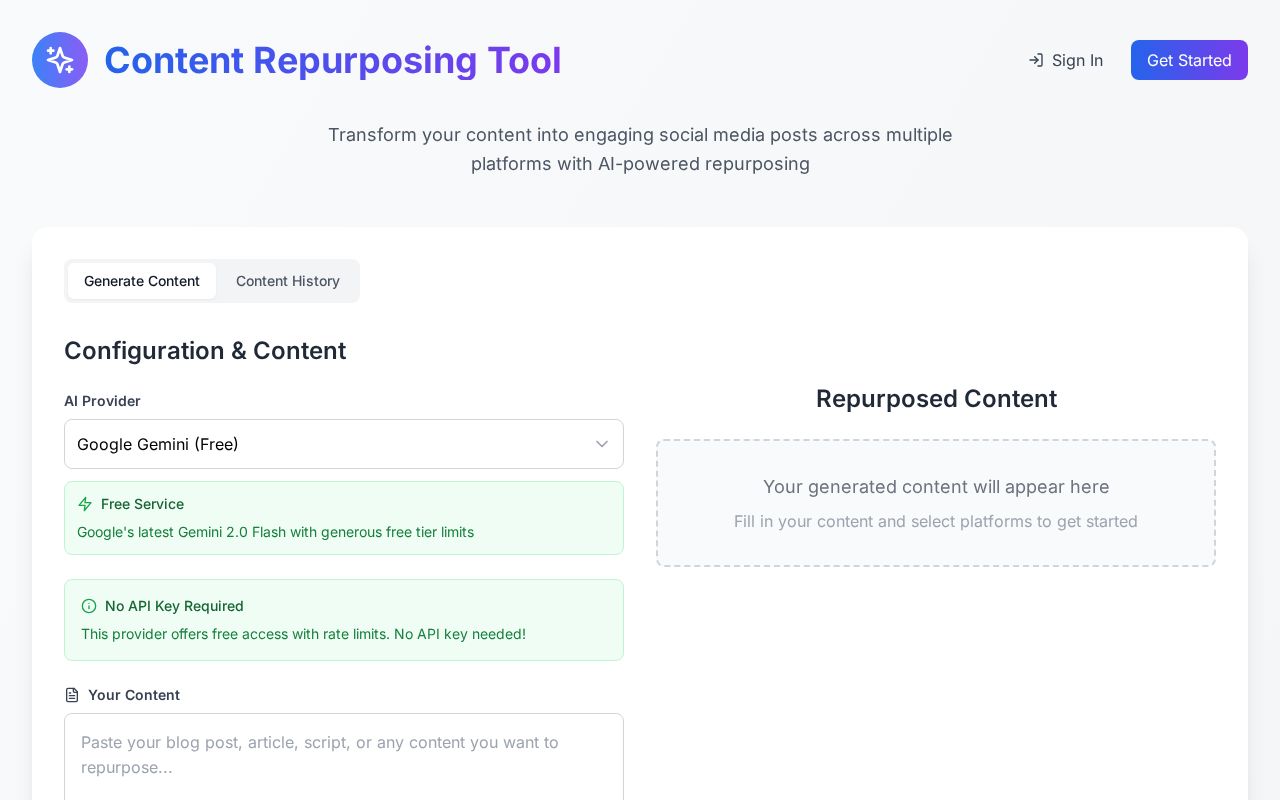1280x800 pixels.
Task: Open the Content History tab
Action: [x=288, y=281]
